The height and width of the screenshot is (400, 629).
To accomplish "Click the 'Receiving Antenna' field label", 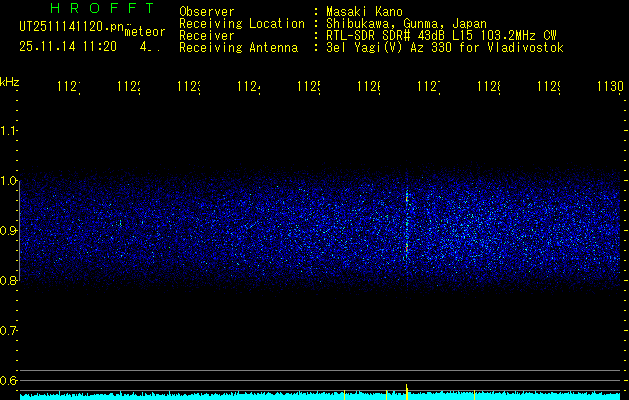I will pyautogui.click(x=238, y=48).
